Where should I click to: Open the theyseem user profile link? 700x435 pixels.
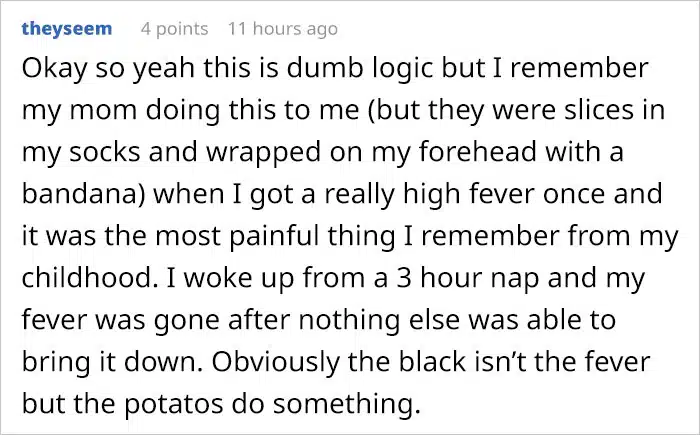[x=67, y=29]
